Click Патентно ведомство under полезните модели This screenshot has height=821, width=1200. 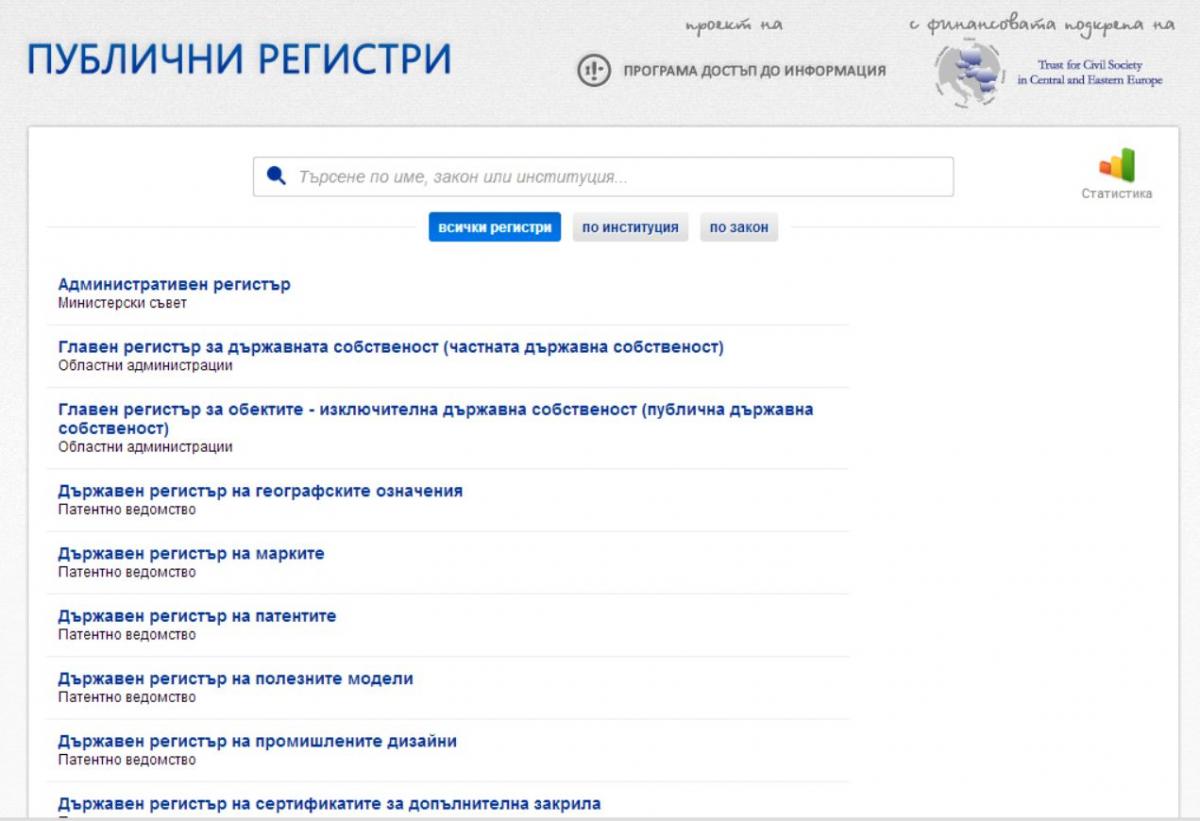pyautogui.click(x=127, y=697)
